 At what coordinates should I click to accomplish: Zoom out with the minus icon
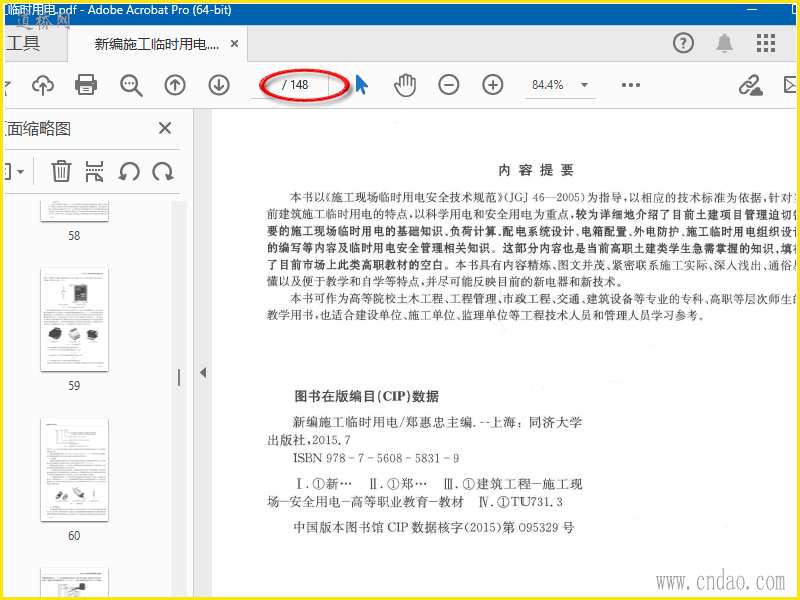448,85
